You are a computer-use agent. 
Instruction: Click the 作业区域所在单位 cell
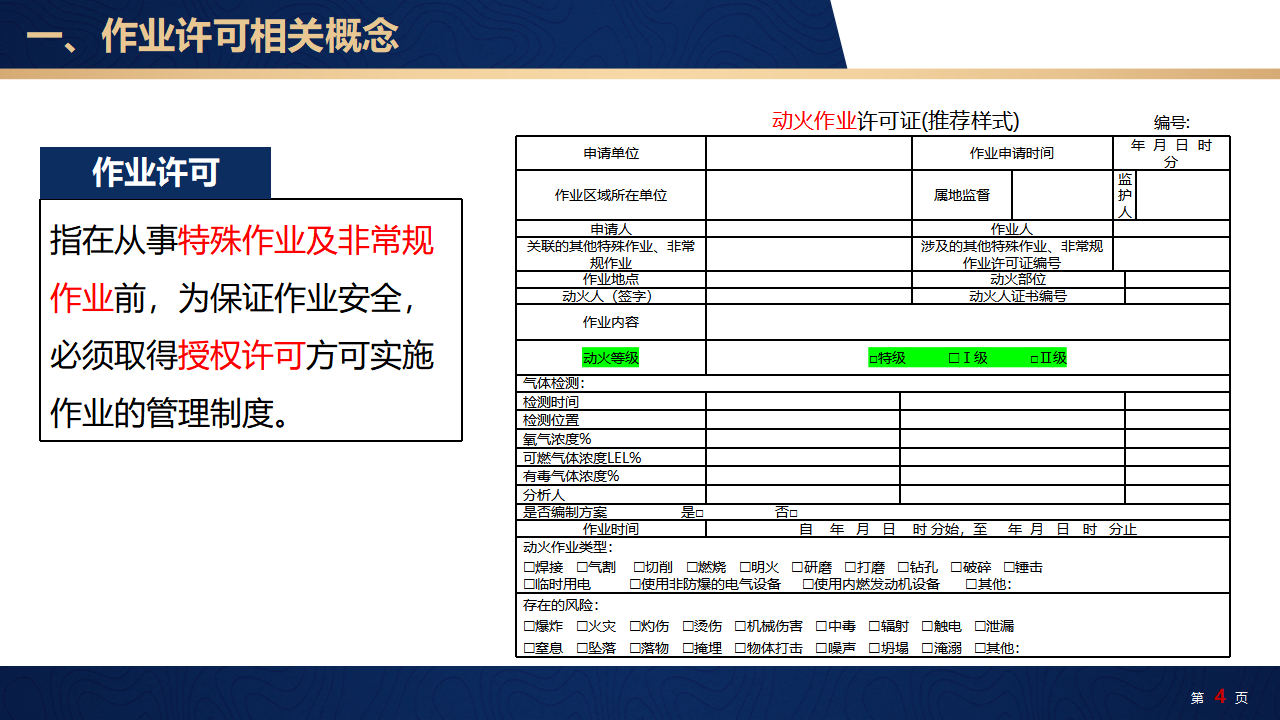coord(611,195)
